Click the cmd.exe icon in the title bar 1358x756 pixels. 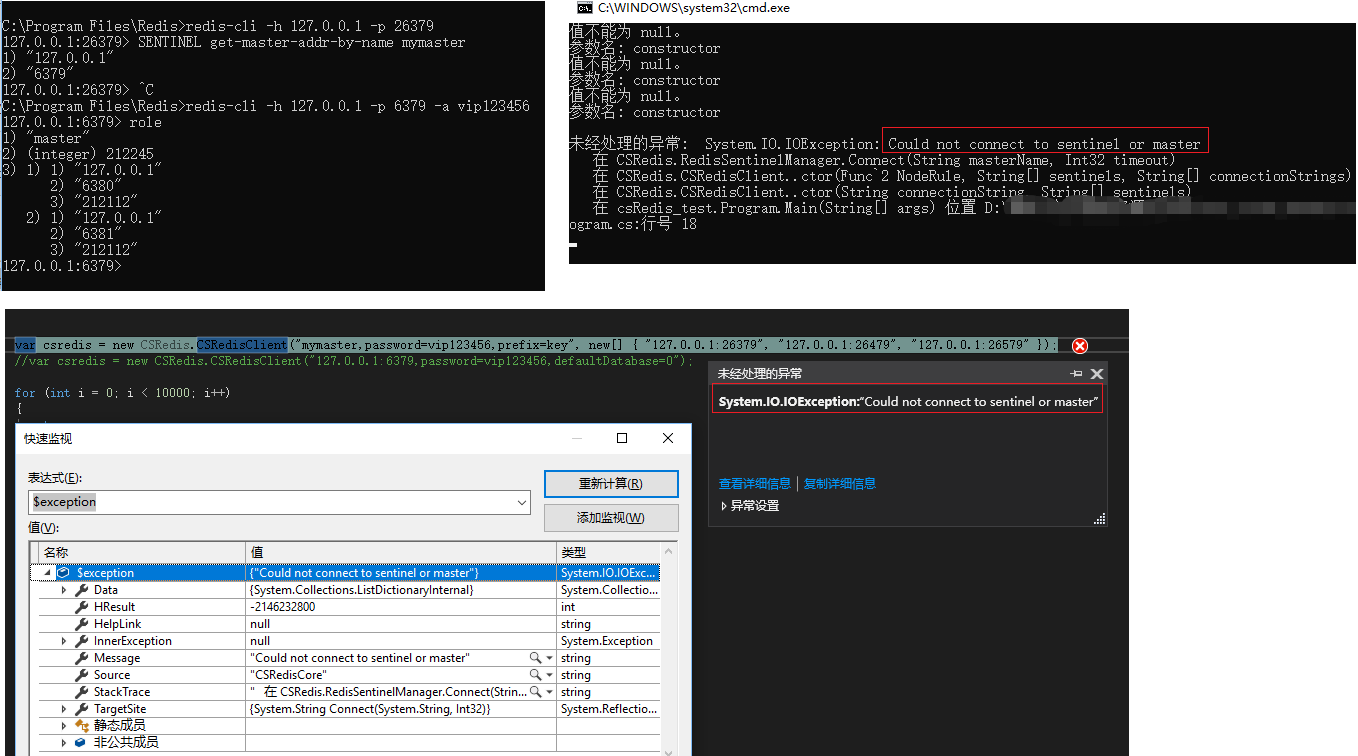point(584,8)
